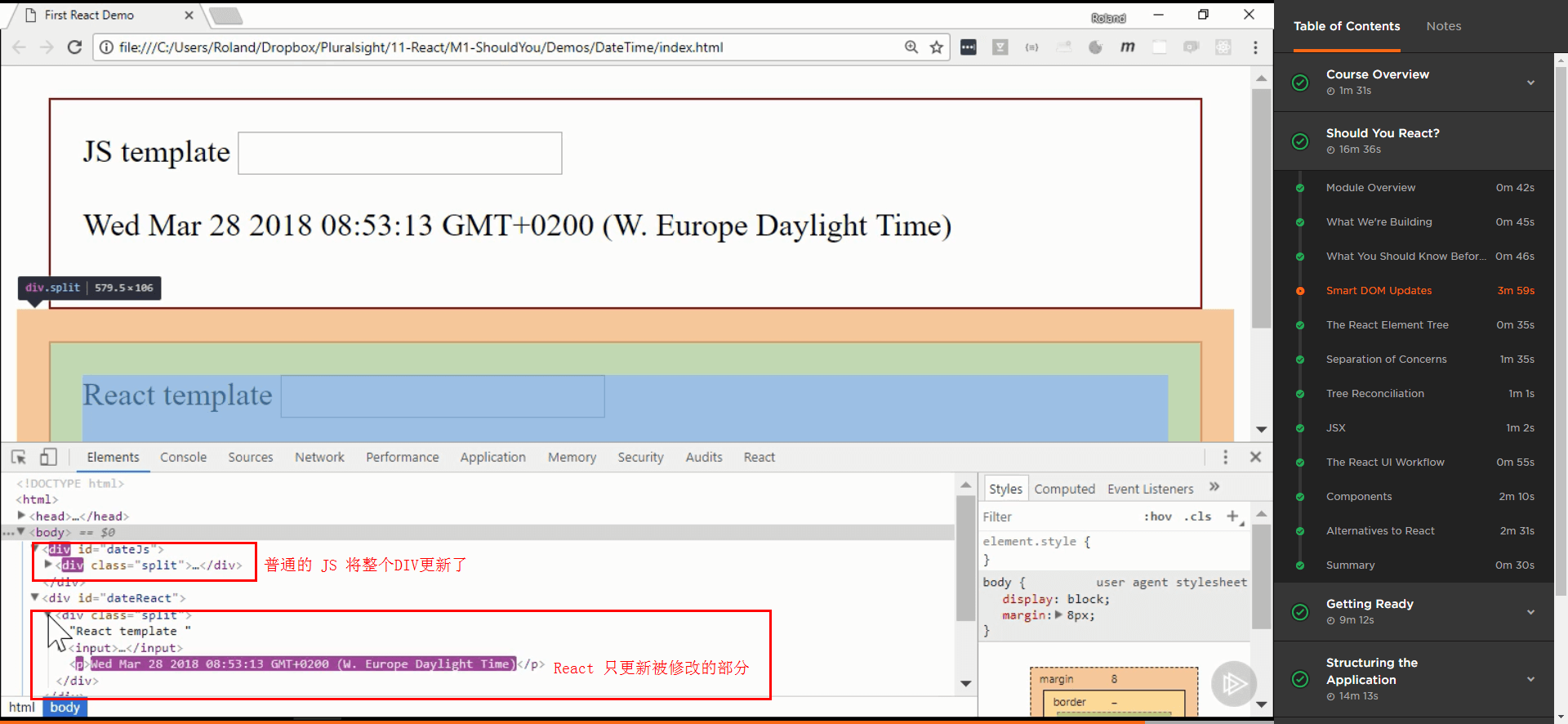Click the Styles Filter field
1568x724 pixels.
1058,516
